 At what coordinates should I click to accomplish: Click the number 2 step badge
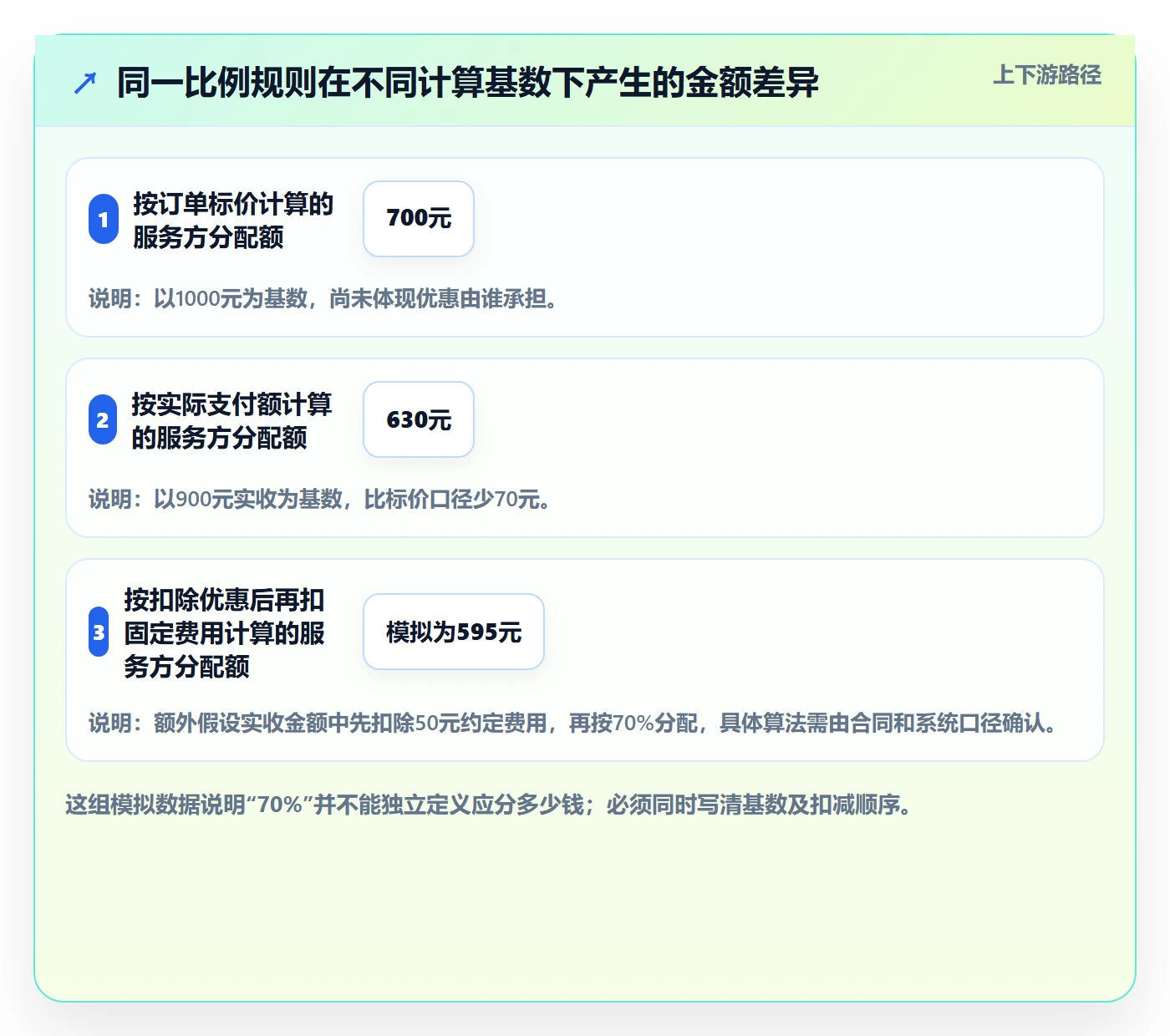[x=103, y=419]
